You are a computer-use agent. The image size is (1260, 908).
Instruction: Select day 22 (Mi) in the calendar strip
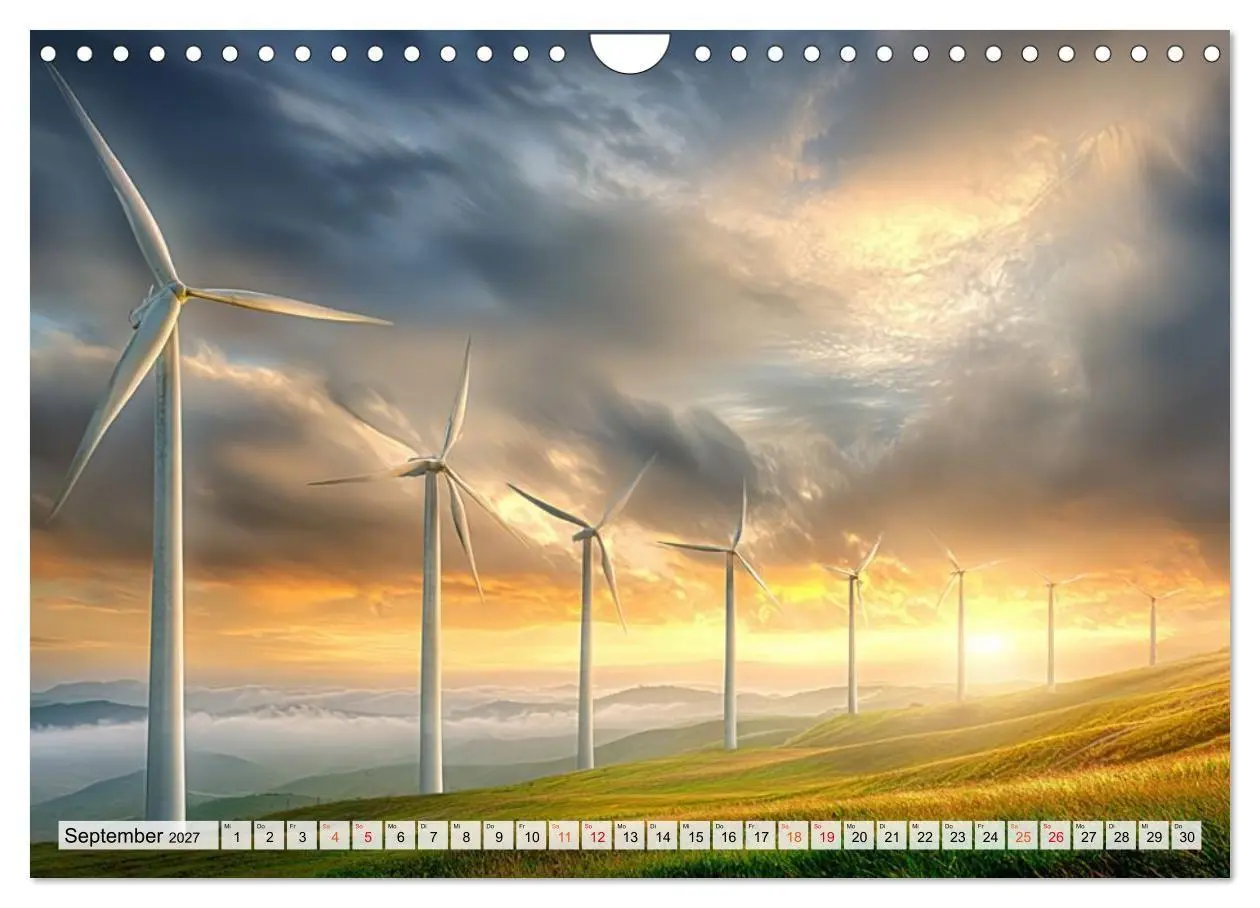(924, 836)
